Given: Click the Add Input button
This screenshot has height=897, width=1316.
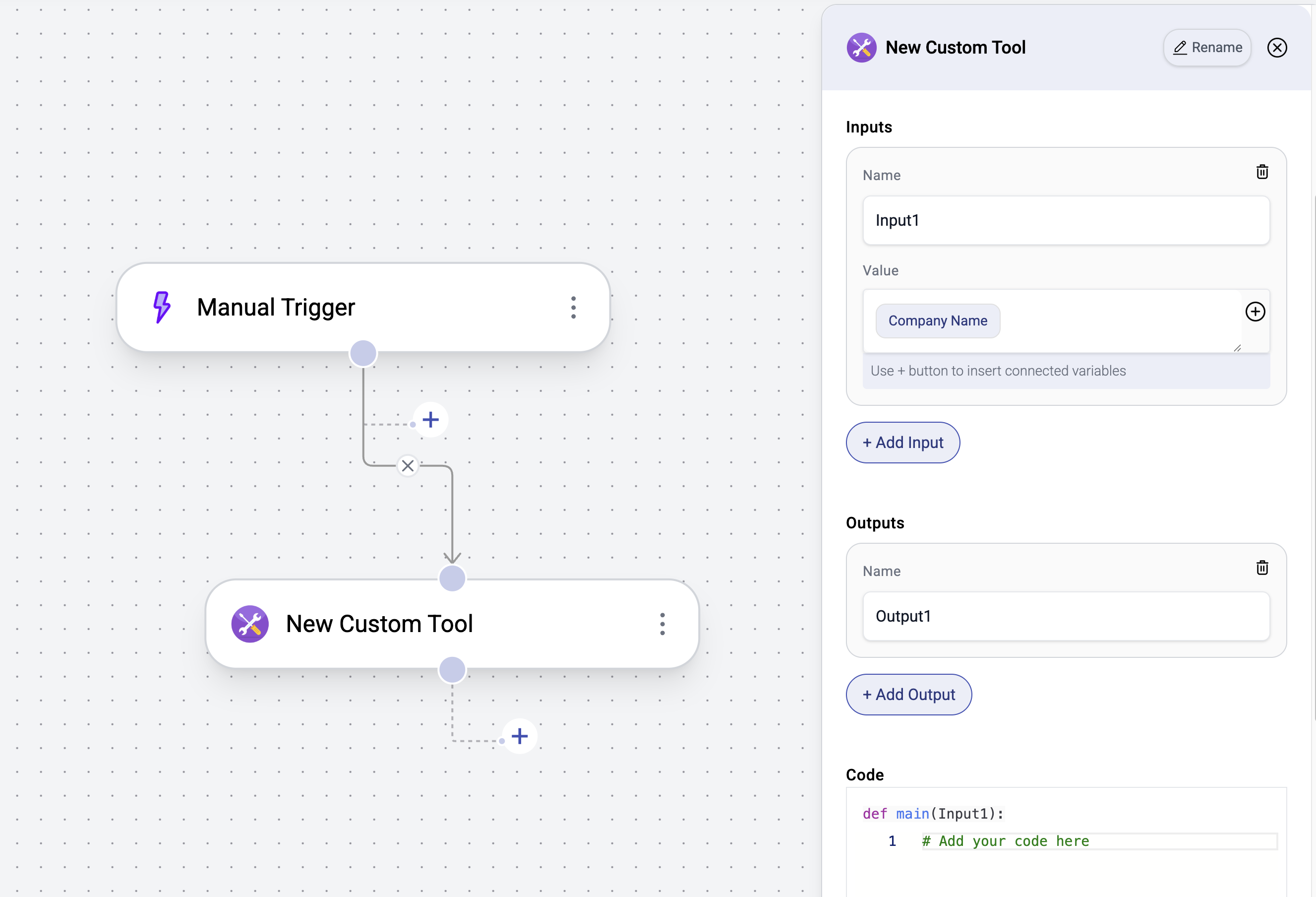Looking at the screenshot, I should point(902,443).
